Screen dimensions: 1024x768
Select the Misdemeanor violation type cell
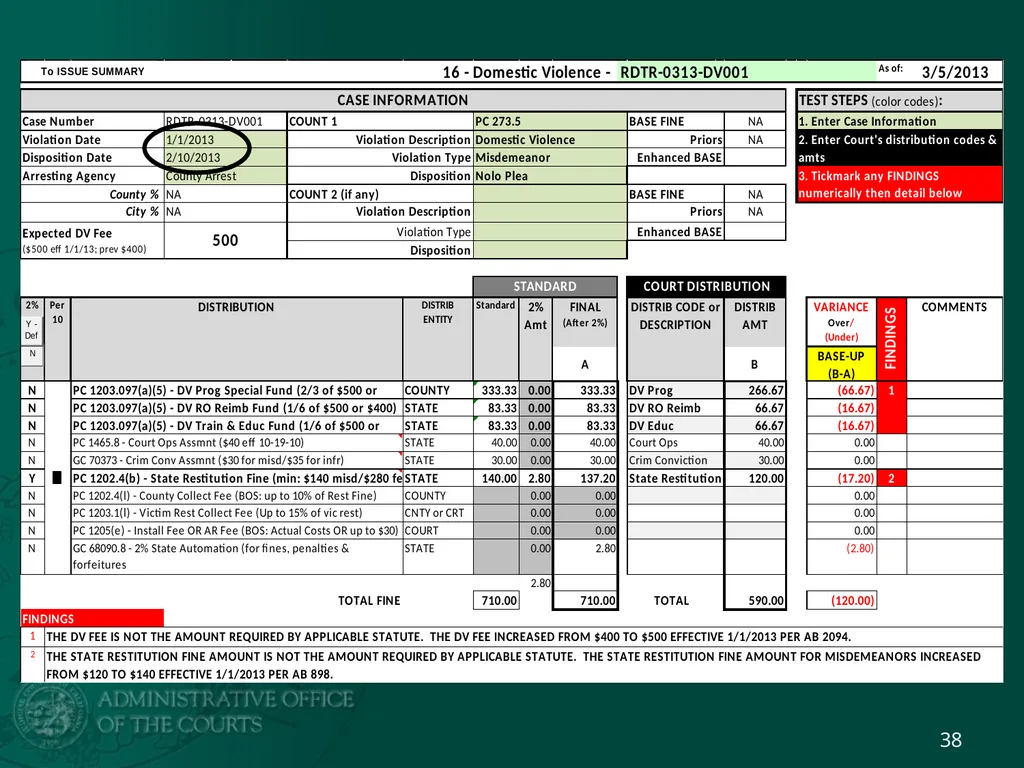tap(550, 157)
